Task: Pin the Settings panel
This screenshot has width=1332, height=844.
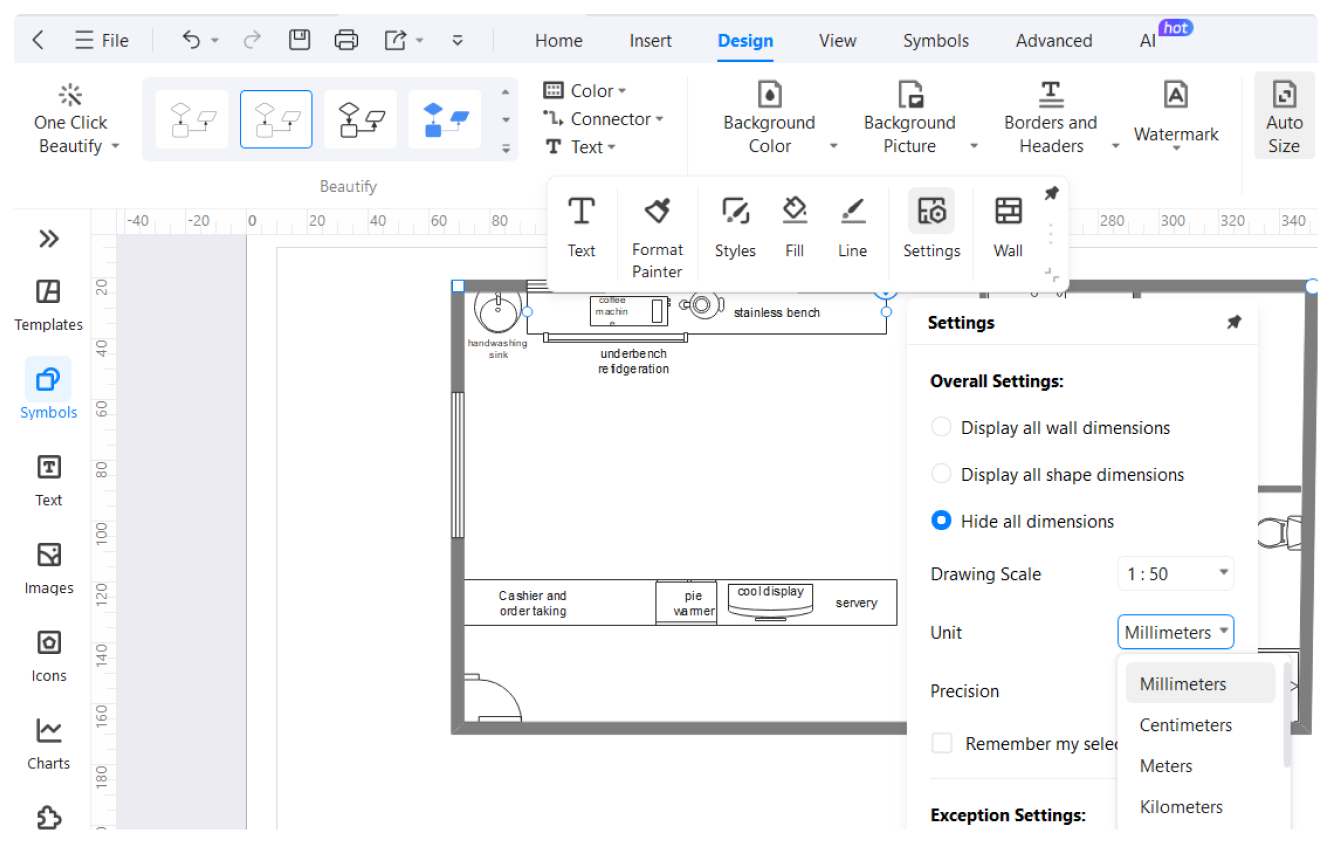Action: point(1234,322)
